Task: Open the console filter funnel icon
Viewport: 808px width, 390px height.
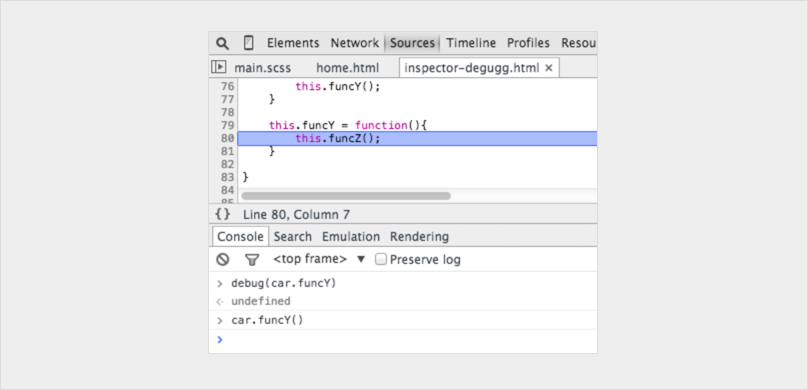Action: click(x=251, y=260)
